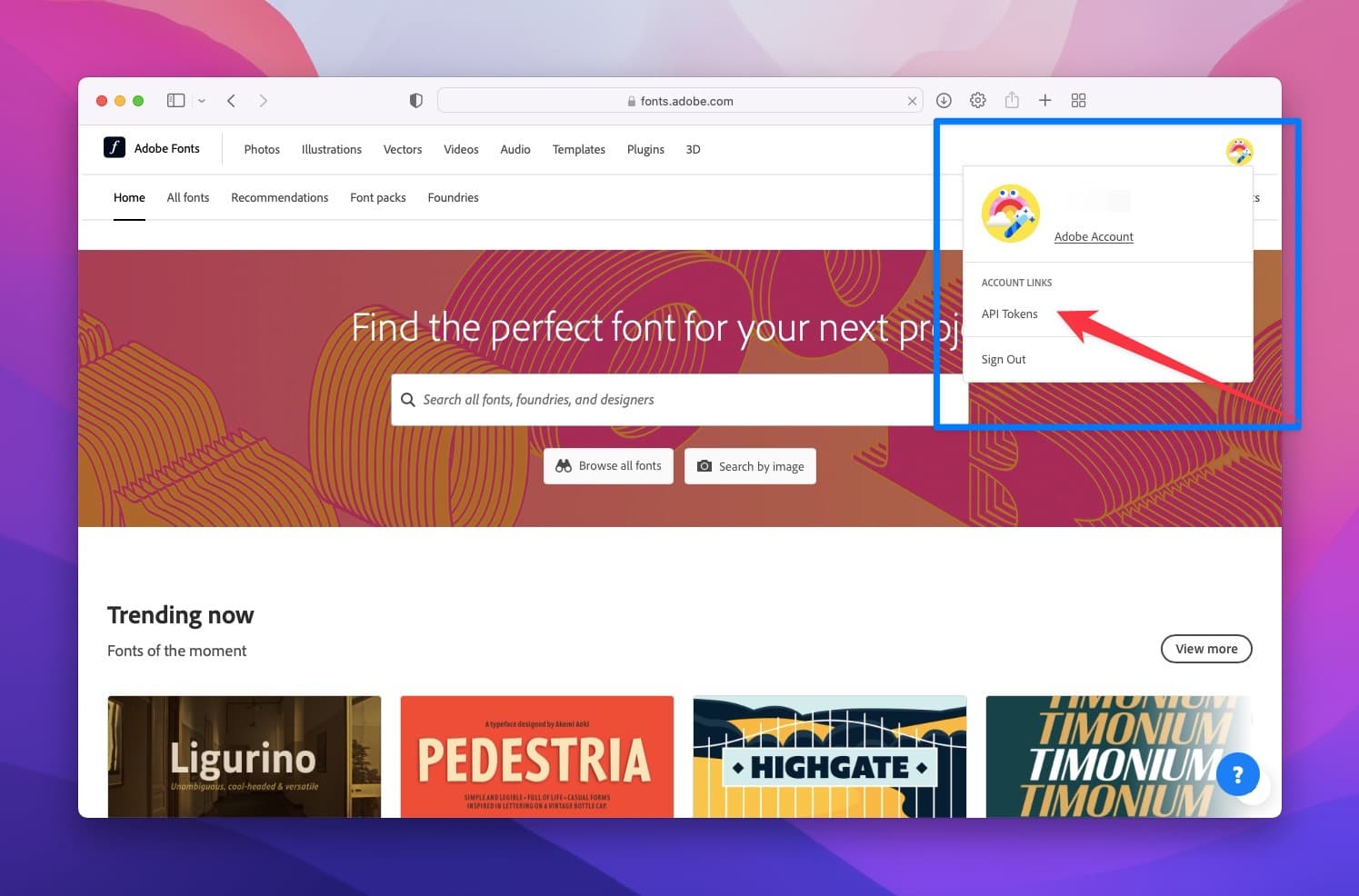Click the large avatar in account popup
Viewport: 1359px width, 896px height.
(1011, 214)
